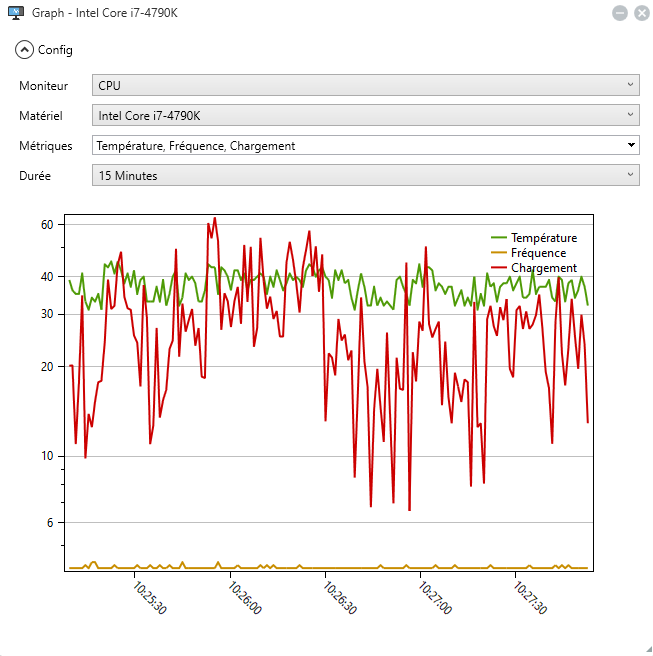Image resolution: width=653 pixels, height=656 pixels.
Task: Open the Matériel Intel Core i7-4790K dropdown
Action: (x=366, y=115)
